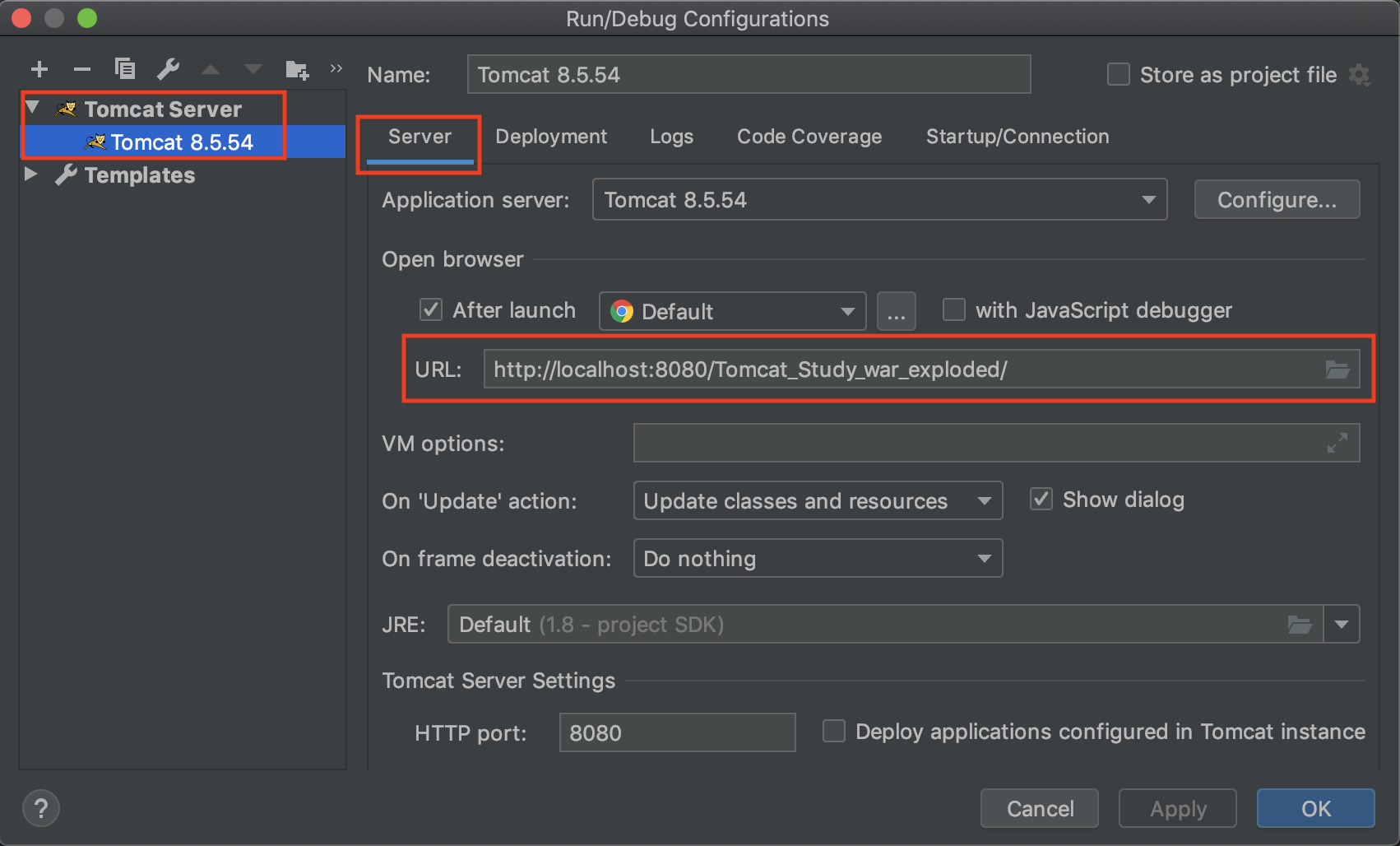Open help with question mark button

point(41,808)
